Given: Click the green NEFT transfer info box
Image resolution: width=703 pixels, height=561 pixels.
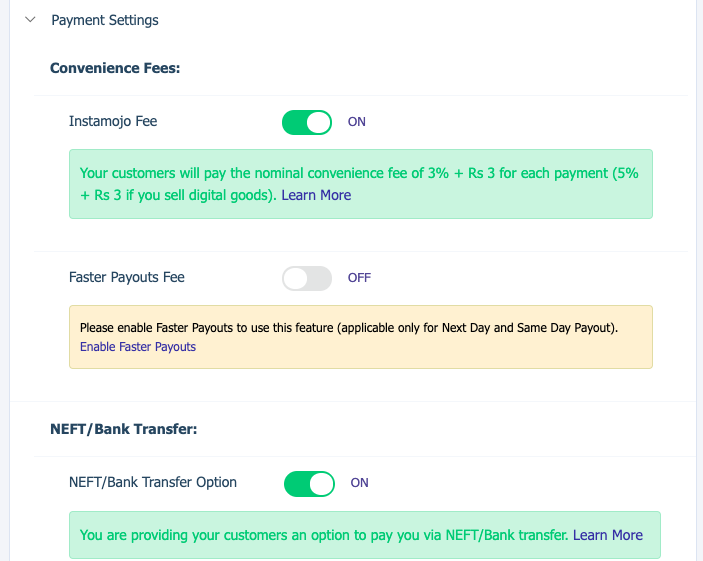Looking at the screenshot, I should (x=360, y=548).
